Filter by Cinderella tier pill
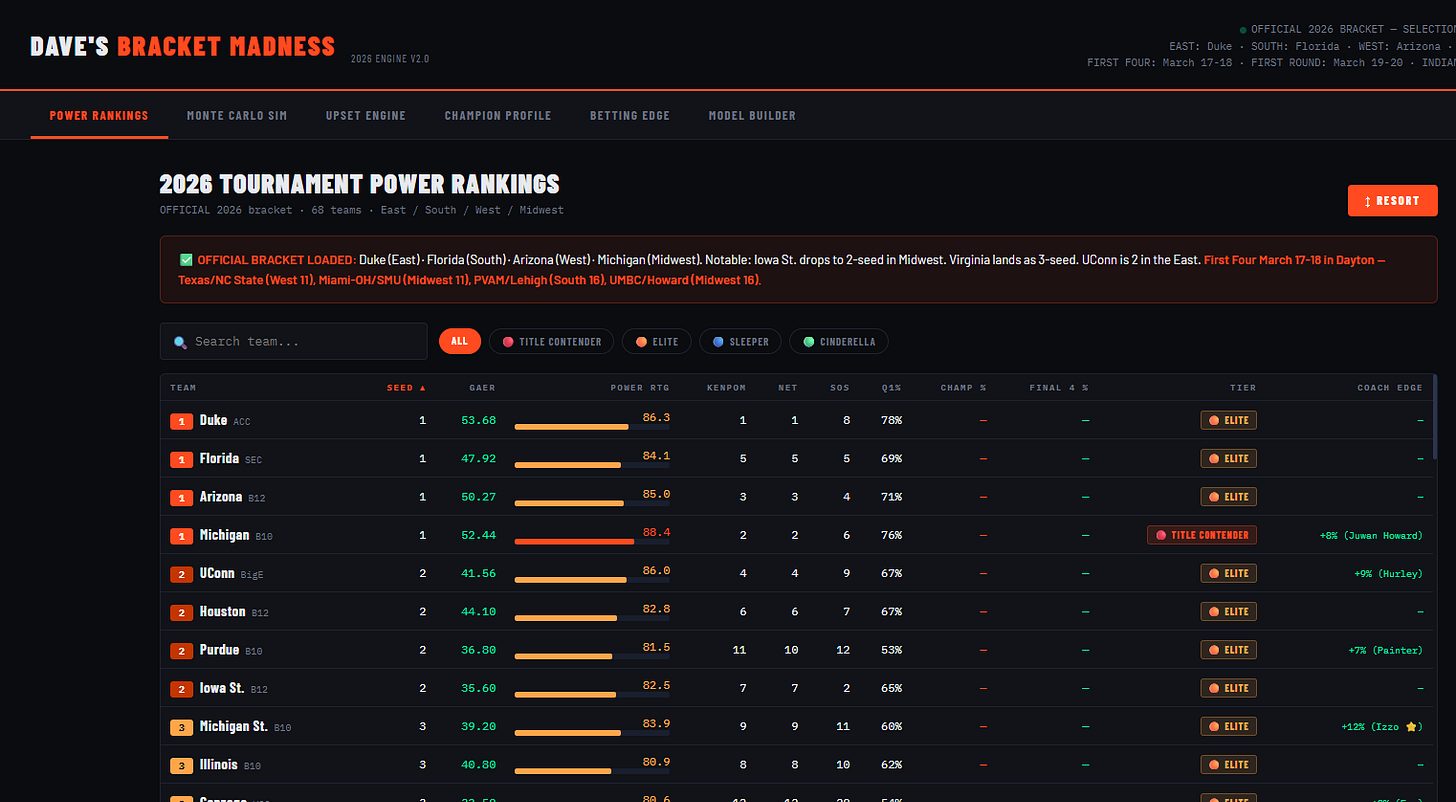The width and height of the screenshot is (1456, 802). coord(838,342)
